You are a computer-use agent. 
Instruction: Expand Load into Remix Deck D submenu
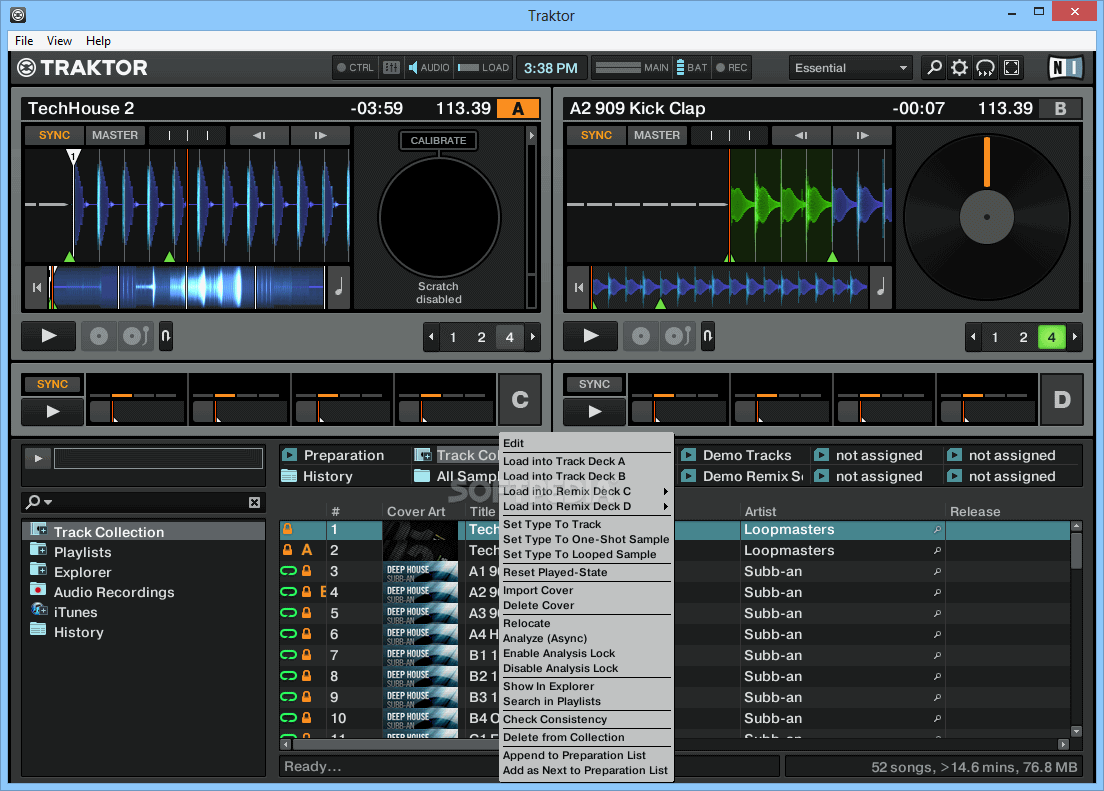[586, 506]
